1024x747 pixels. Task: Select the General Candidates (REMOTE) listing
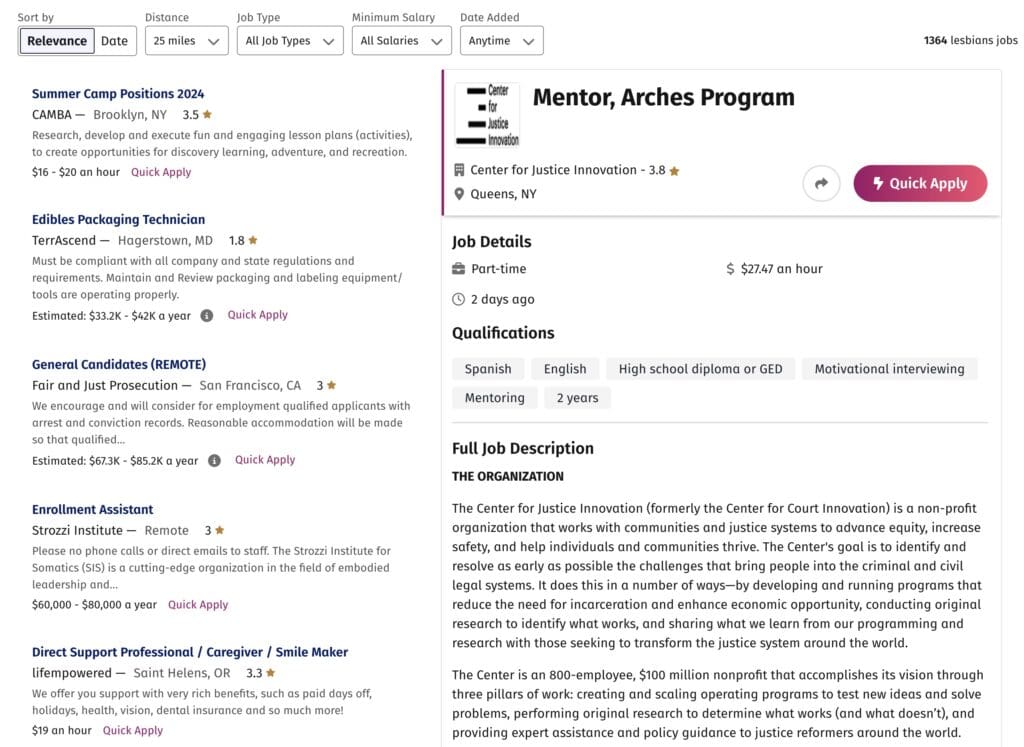coord(119,364)
